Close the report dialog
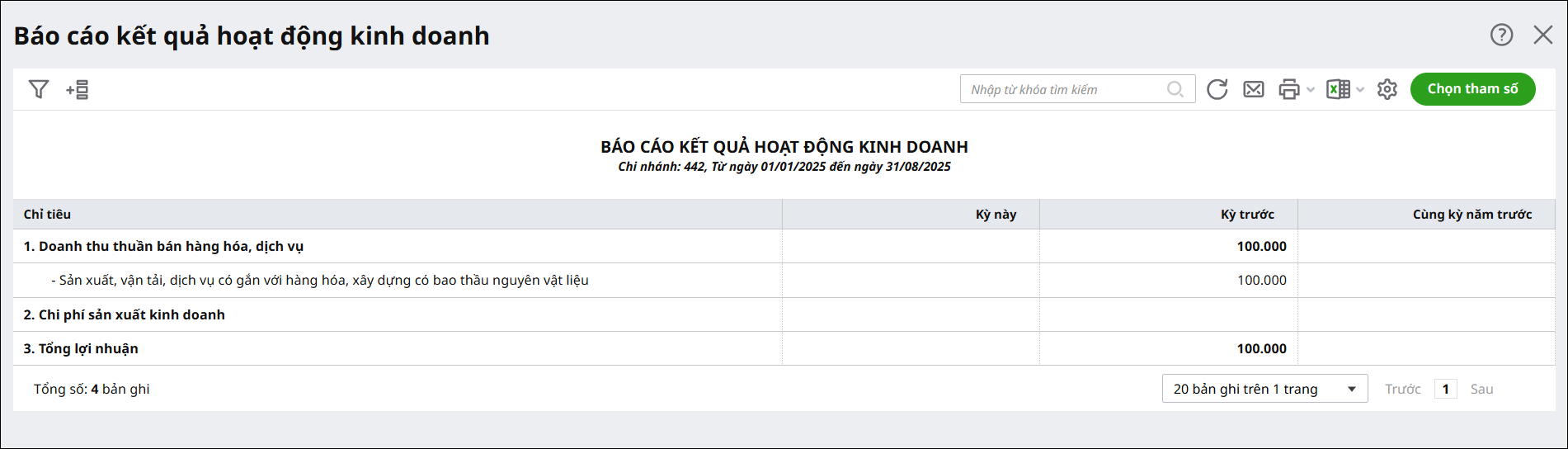The width and height of the screenshot is (1568, 449). point(1542,35)
